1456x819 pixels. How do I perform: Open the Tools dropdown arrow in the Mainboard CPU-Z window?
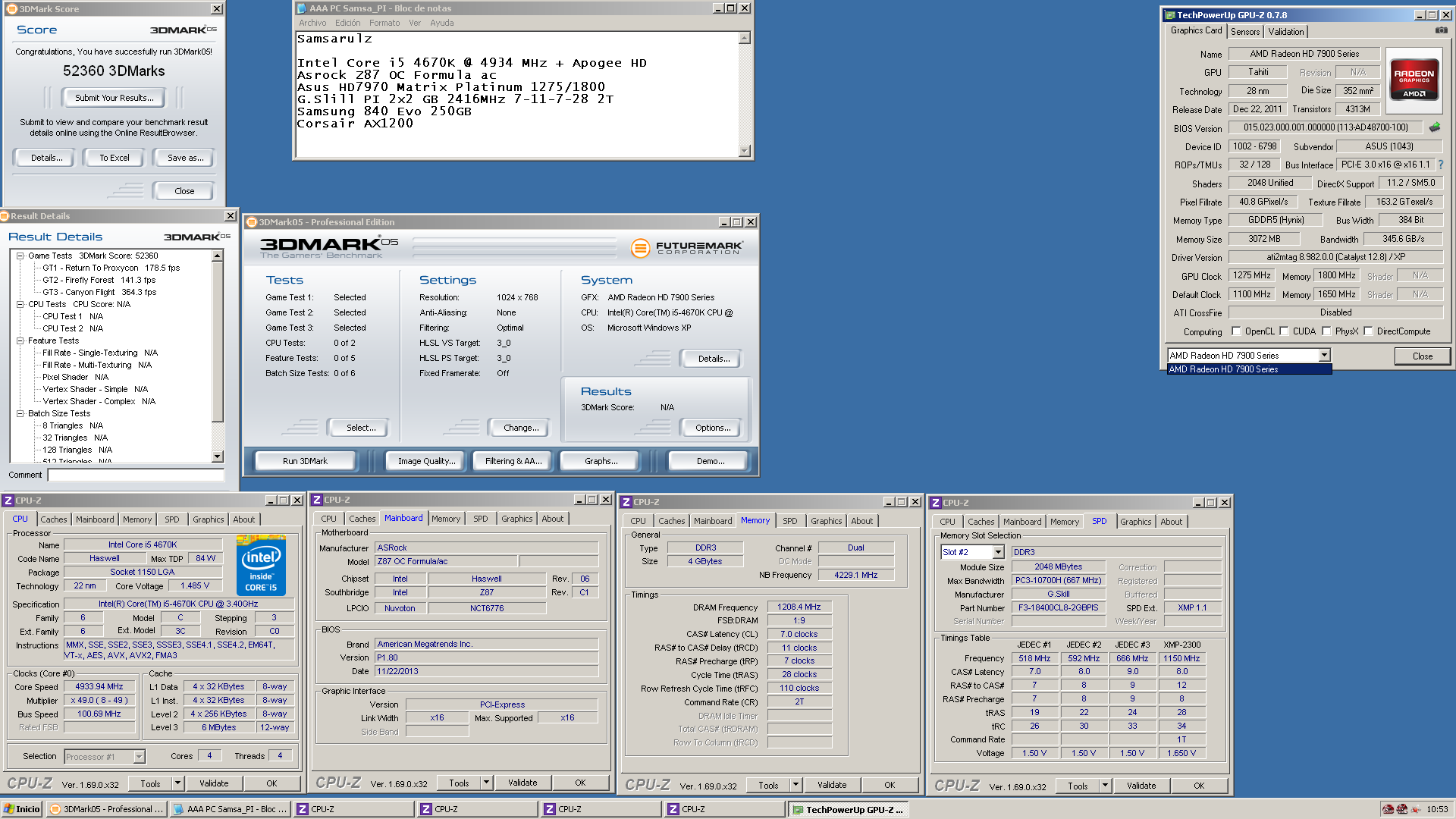click(x=486, y=783)
